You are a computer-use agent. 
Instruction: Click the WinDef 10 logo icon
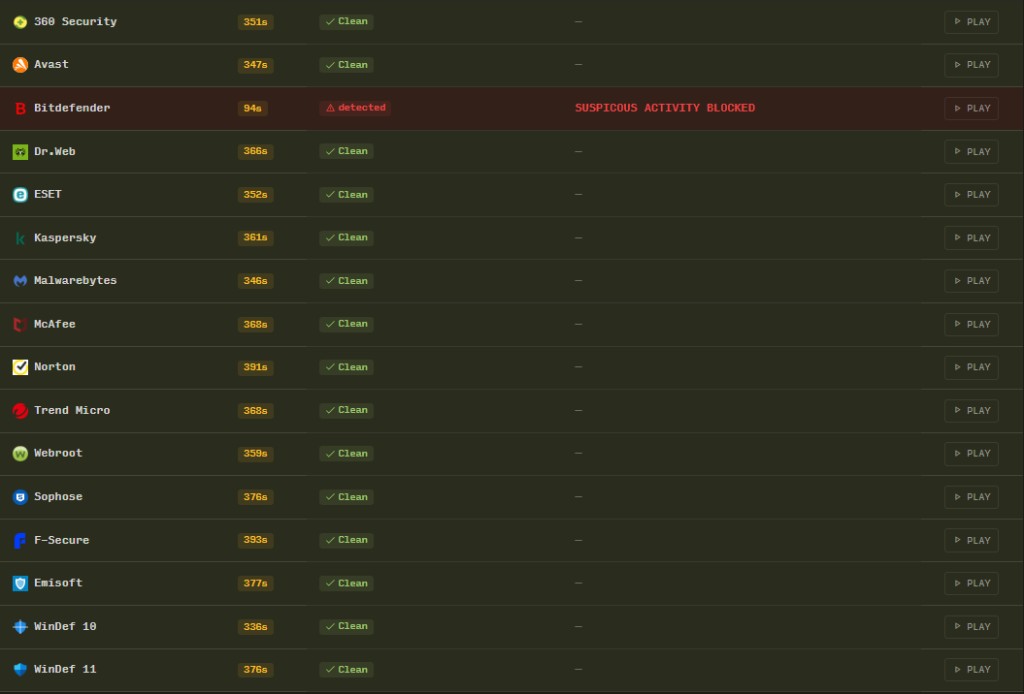[x=20, y=627]
